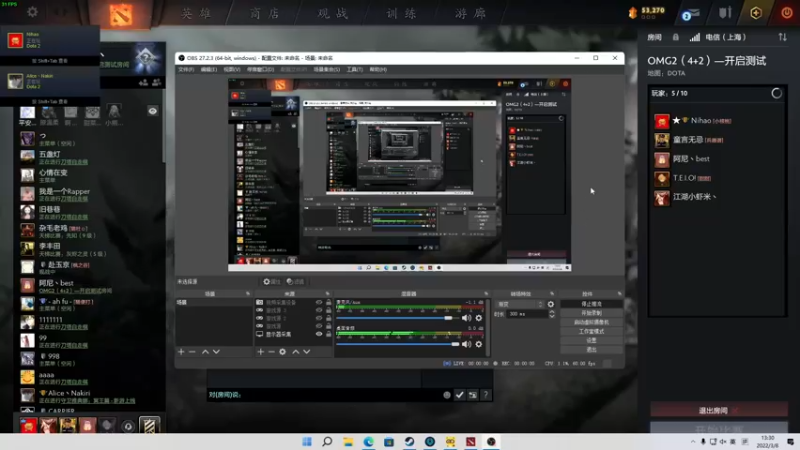Toggle the friends list eye visibility icon
Screen dimensions: 800x450
pyautogui.click(x=153, y=111)
